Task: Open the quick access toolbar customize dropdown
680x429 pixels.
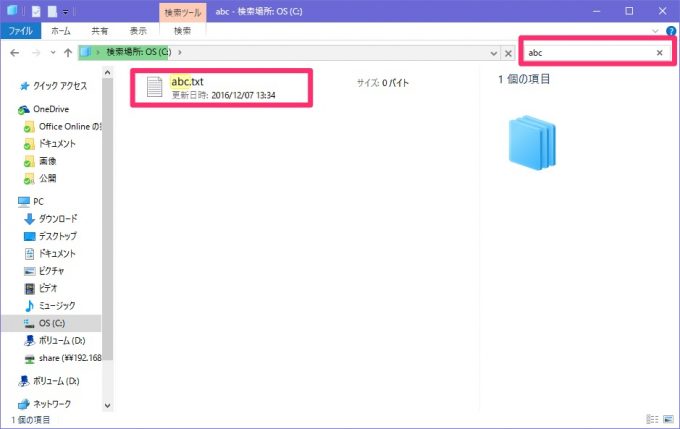Action: pos(65,12)
